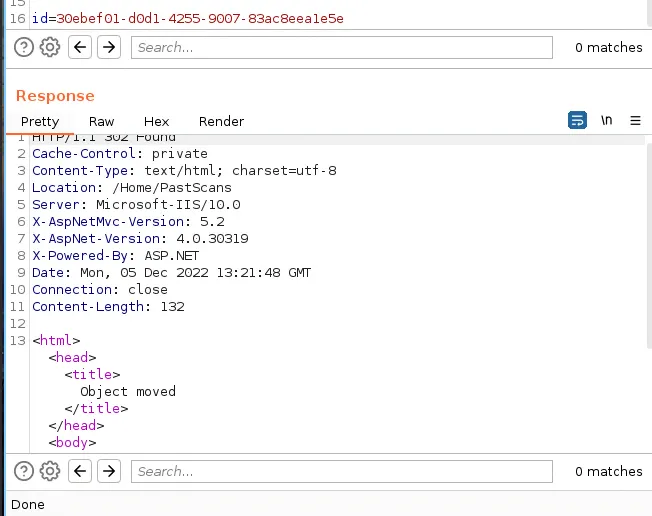Select the Location: /Home/PastScans header line
The image size is (652, 516).
click(x=132, y=188)
